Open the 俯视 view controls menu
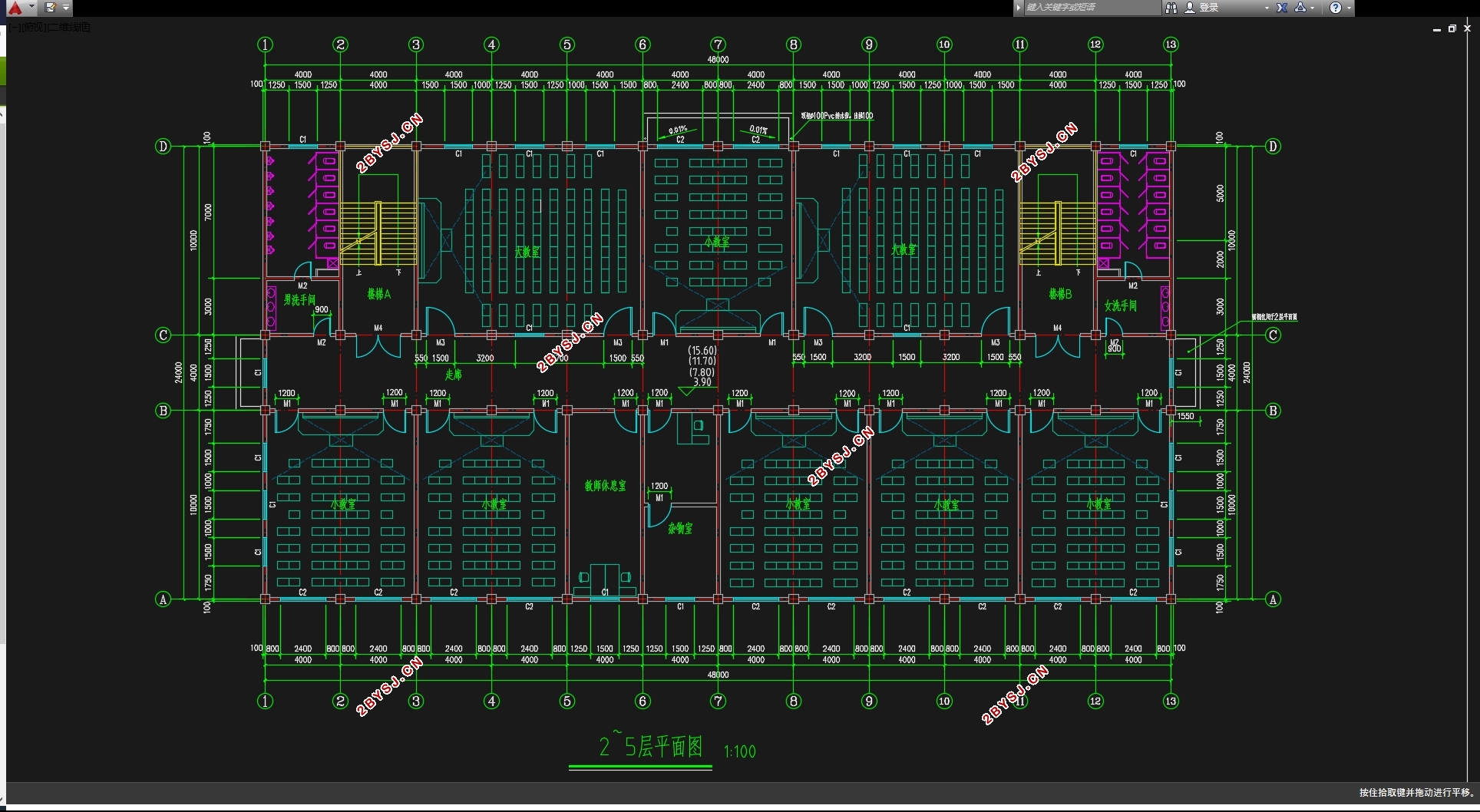The image size is (1480, 812). pos(35,28)
